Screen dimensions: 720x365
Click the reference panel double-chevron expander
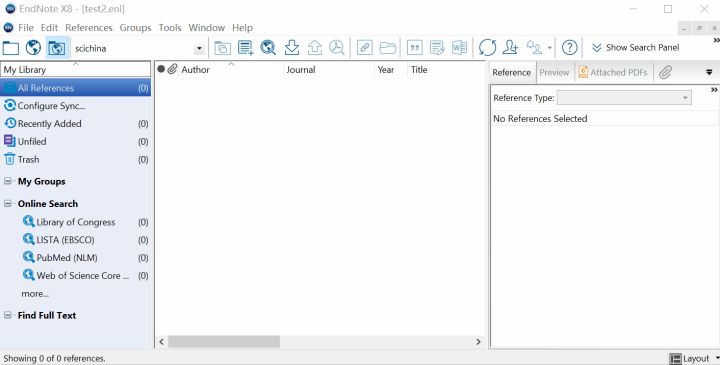pos(714,90)
